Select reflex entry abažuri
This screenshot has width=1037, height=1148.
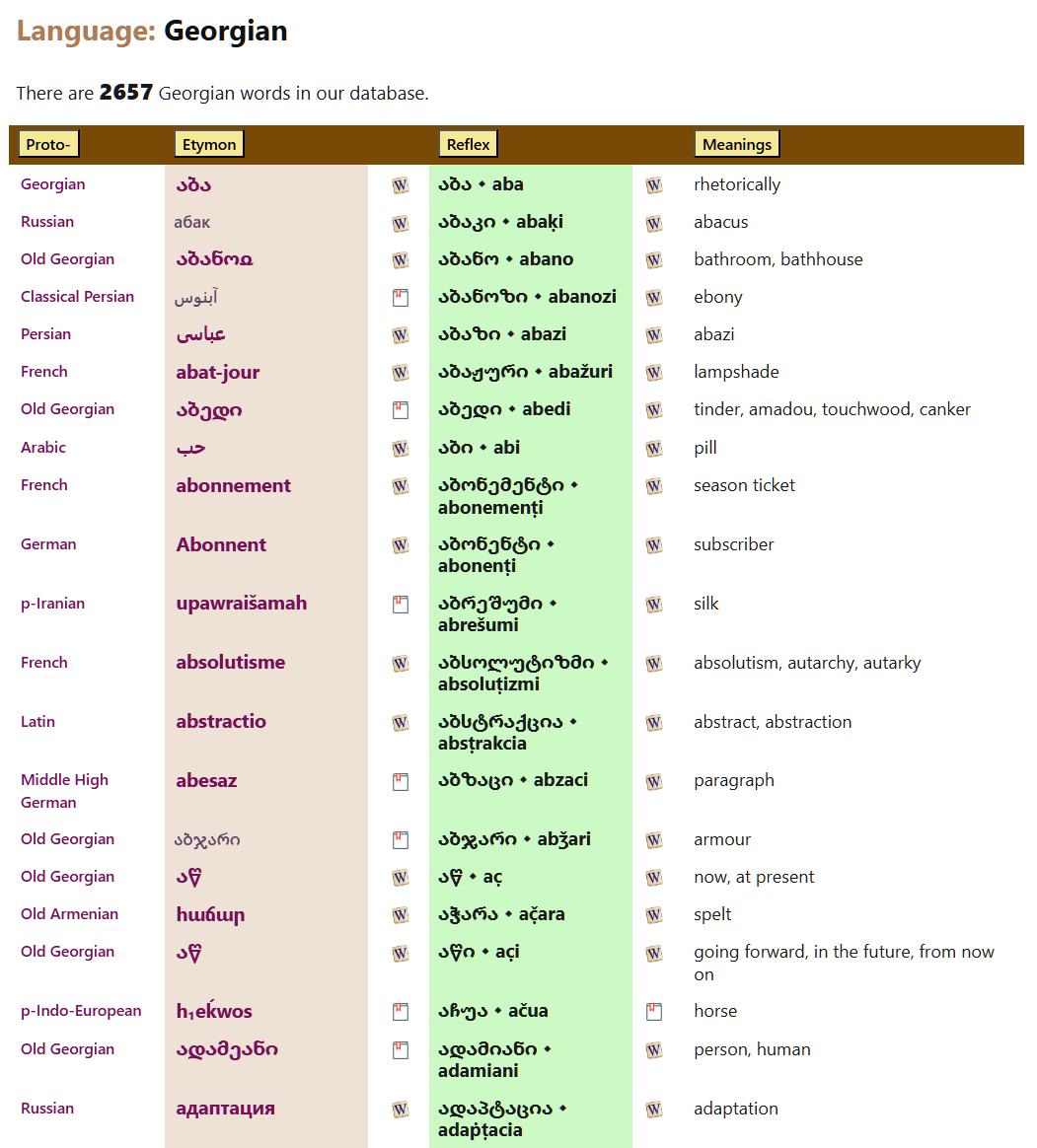tap(525, 371)
